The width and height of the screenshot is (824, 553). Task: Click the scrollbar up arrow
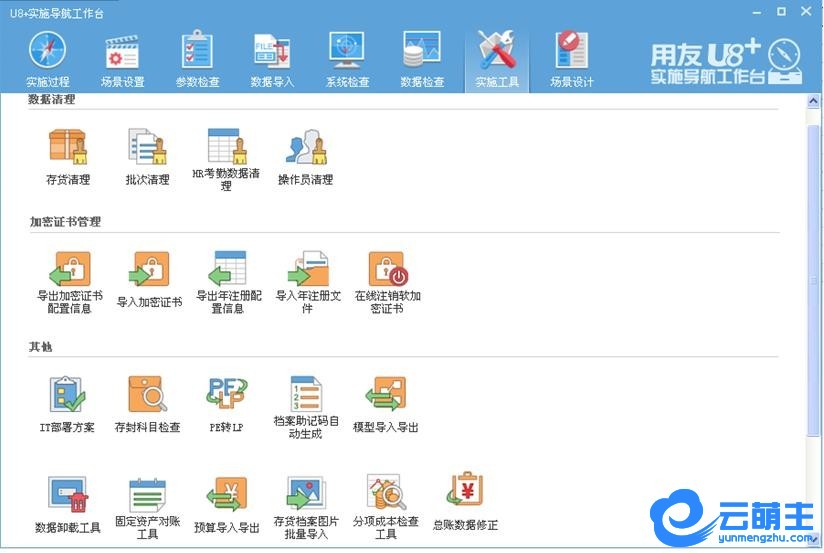point(814,104)
